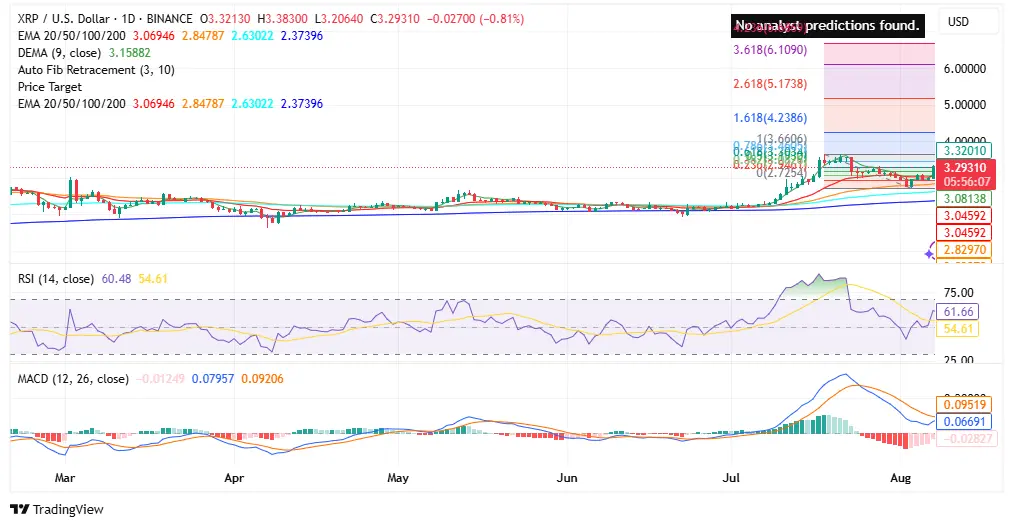Screen dimensions: 1013x527
Task: Select the DEMA (9, close) indicator legend
Action: 59,53
